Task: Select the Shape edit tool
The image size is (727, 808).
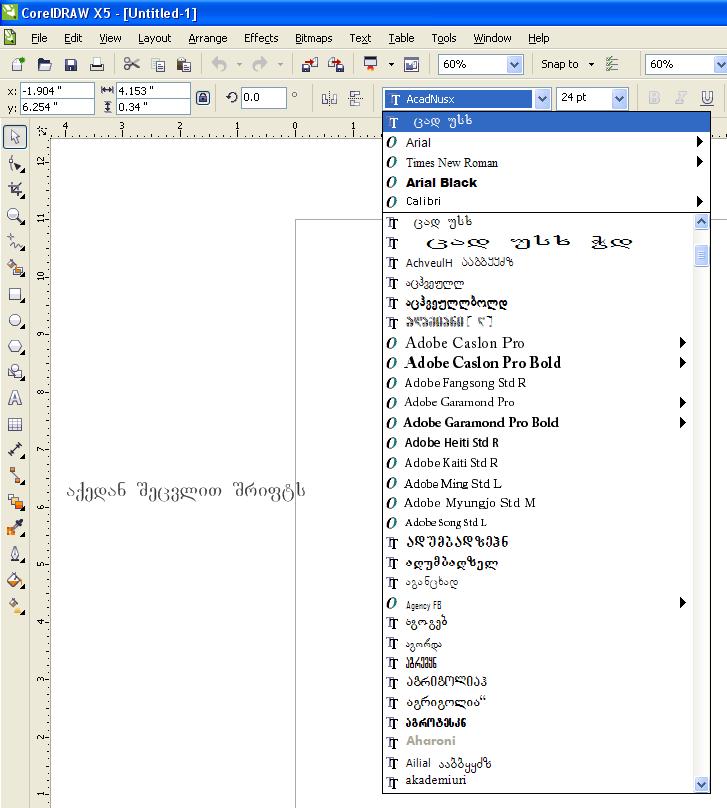Action: (15, 164)
